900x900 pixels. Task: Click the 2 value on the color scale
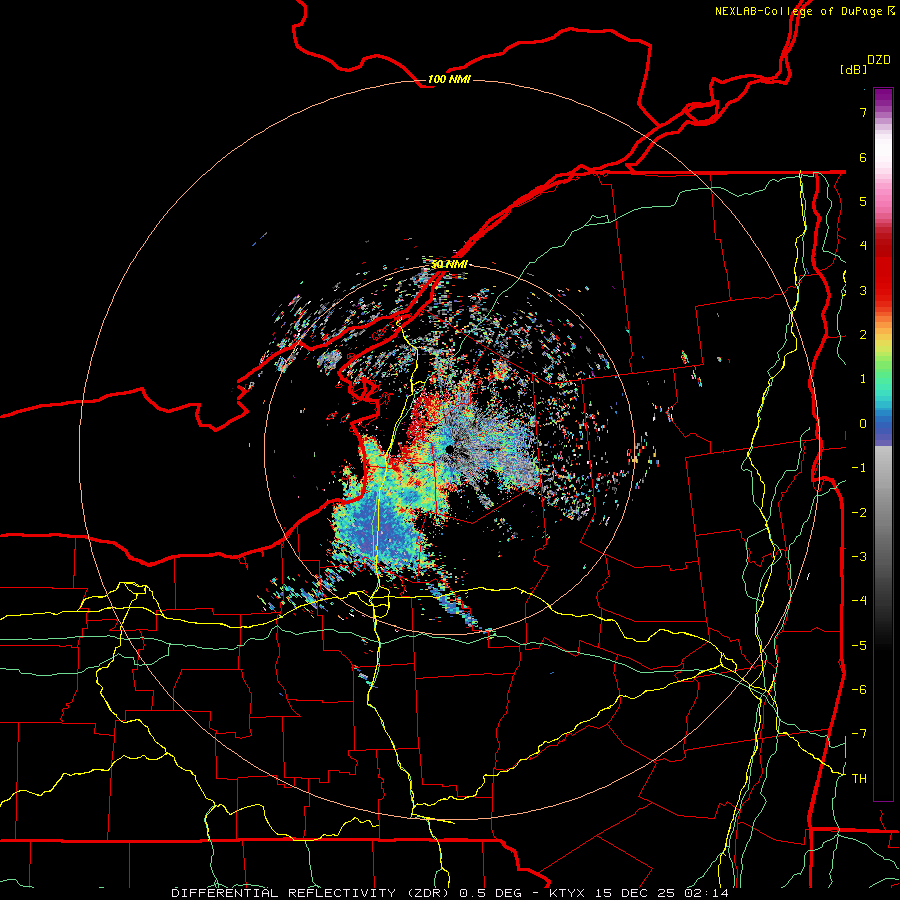(863, 335)
